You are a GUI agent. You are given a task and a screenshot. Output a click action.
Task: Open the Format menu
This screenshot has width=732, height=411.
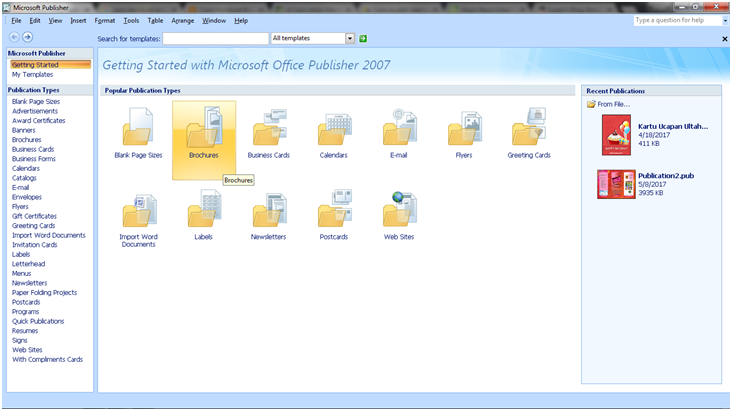105,21
